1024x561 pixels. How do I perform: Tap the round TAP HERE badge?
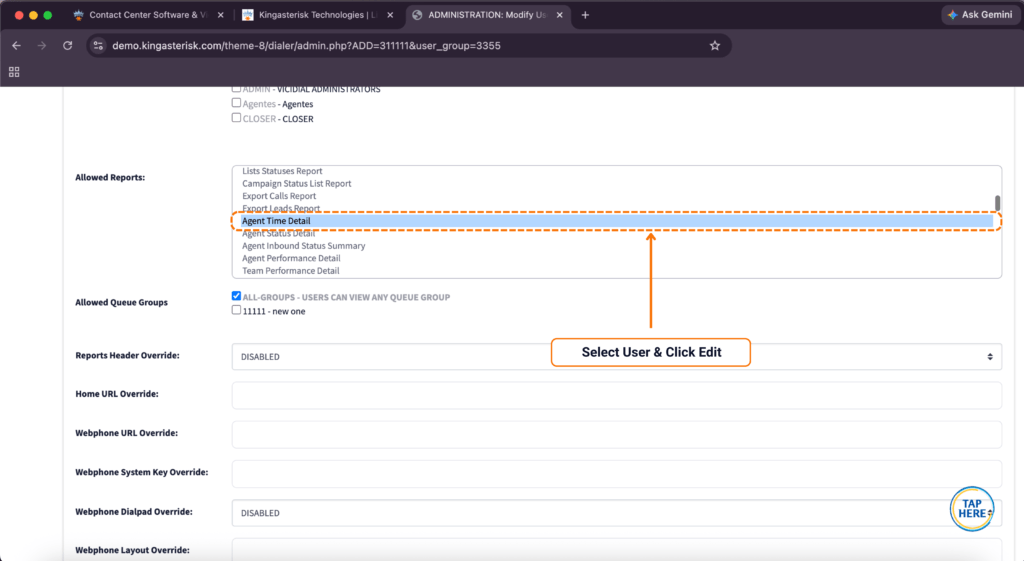click(x=972, y=509)
